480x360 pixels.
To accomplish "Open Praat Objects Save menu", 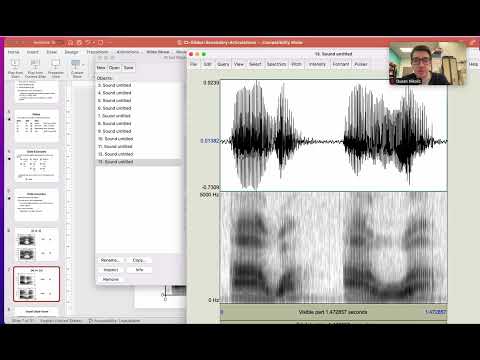I will pyautogui.click(x=128, y=68).
